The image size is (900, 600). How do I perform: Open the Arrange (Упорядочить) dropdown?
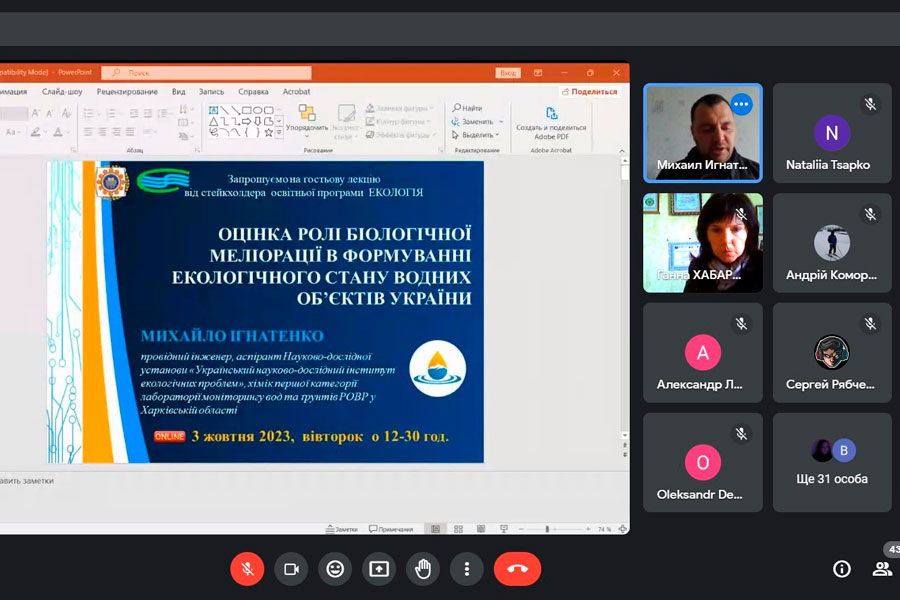point(307,119)
